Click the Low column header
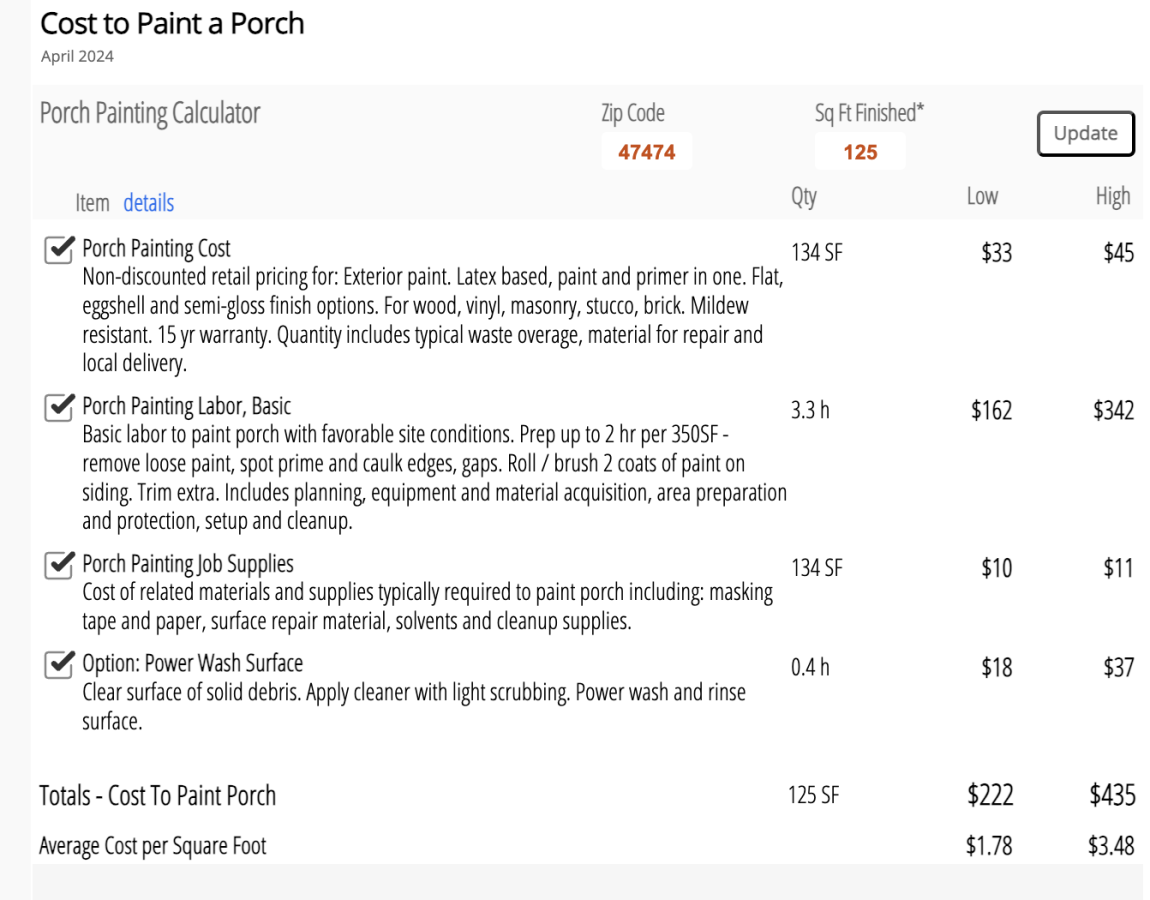The width and height of the screenshot is (1150, 900). (x=981, y=197)
